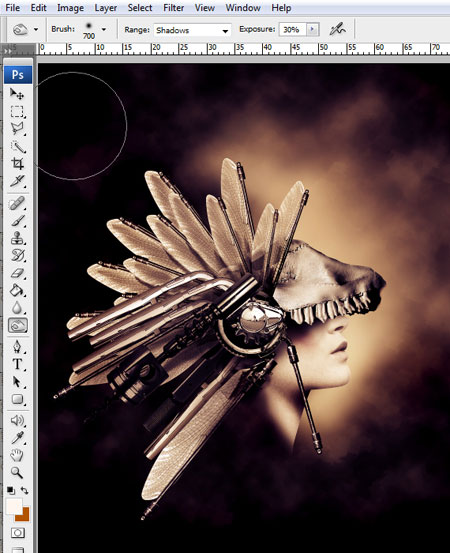Image resolution: width=450 pixels, height=553 pixels.
Task: Click the Exposure 30% input field
Action: (293, 30)
